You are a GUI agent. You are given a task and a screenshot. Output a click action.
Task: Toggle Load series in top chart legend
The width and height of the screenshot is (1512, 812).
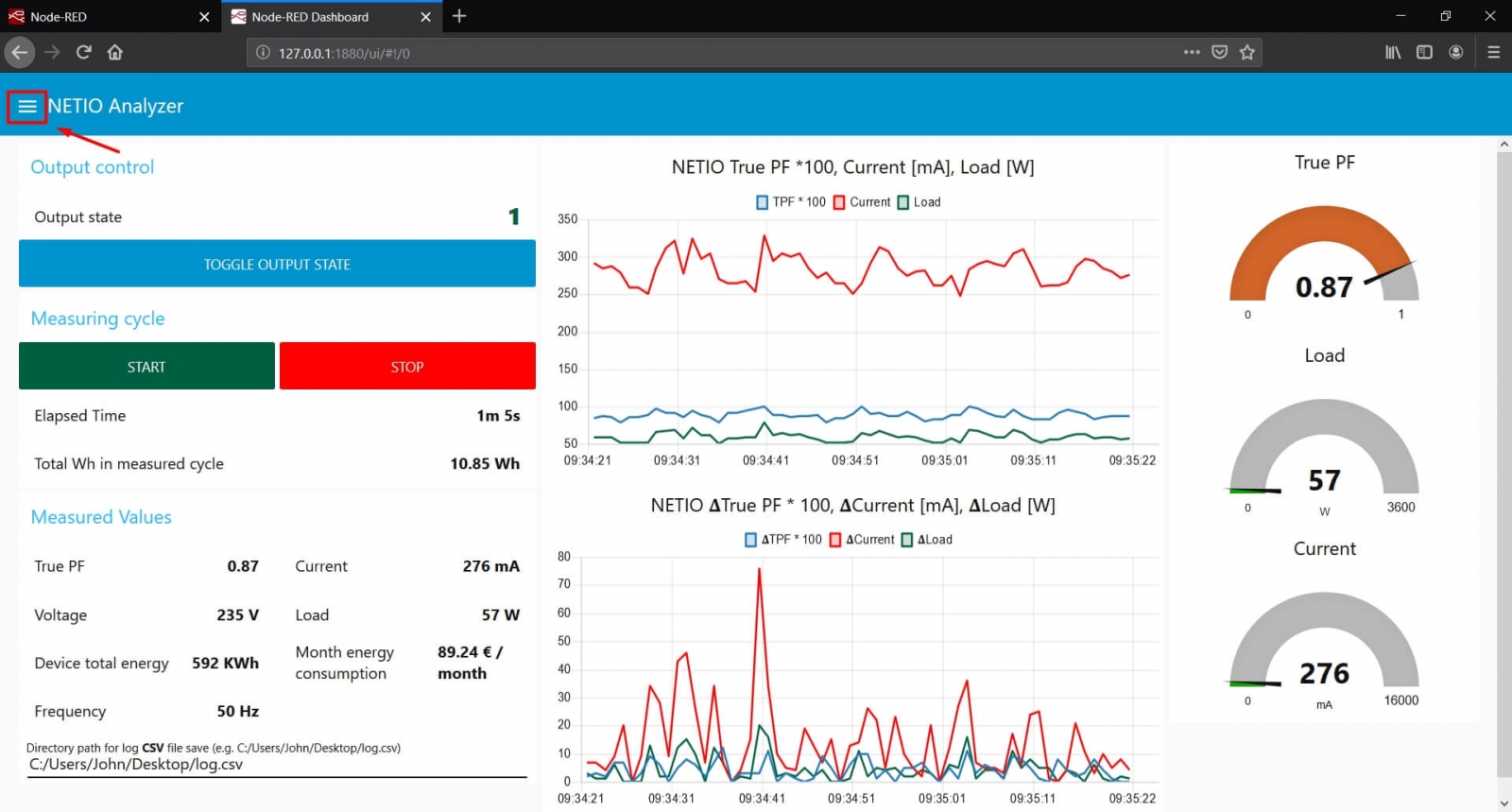(919, 202)
